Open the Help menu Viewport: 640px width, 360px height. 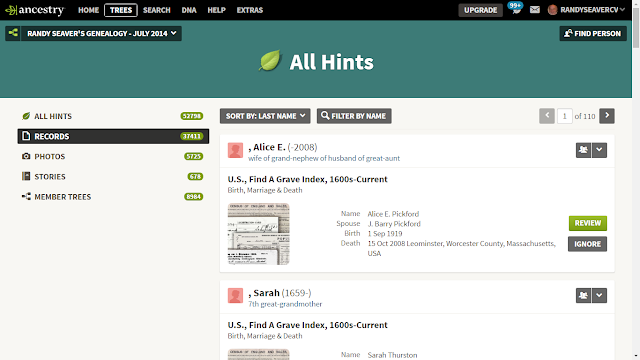click(x=216, y=10)
